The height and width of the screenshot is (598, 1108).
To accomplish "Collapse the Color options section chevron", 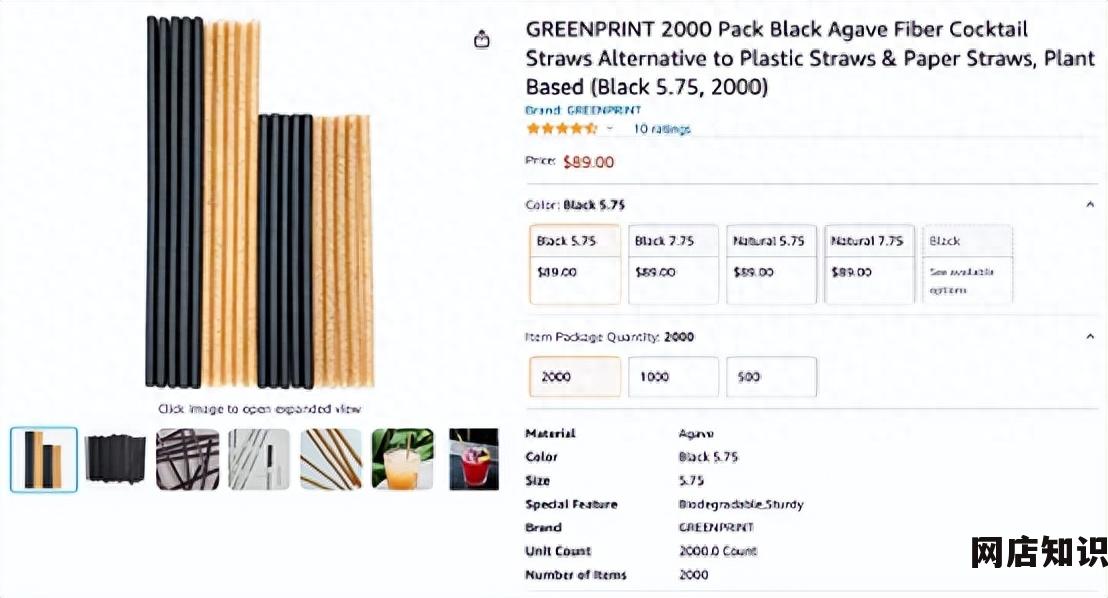I will tap(1090, 204).
